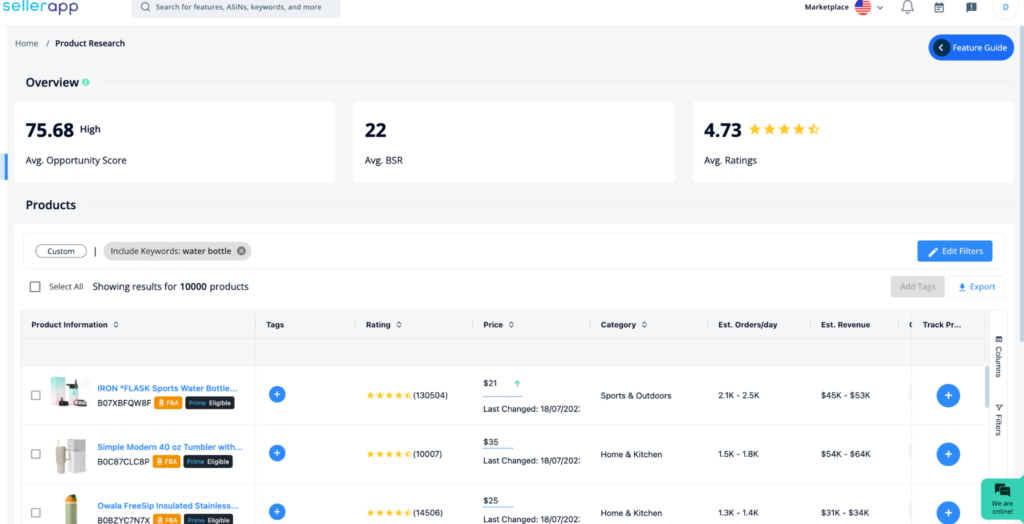Click the Avg. BSR card value 22
1024x524 pixels.
click(376, 131)
